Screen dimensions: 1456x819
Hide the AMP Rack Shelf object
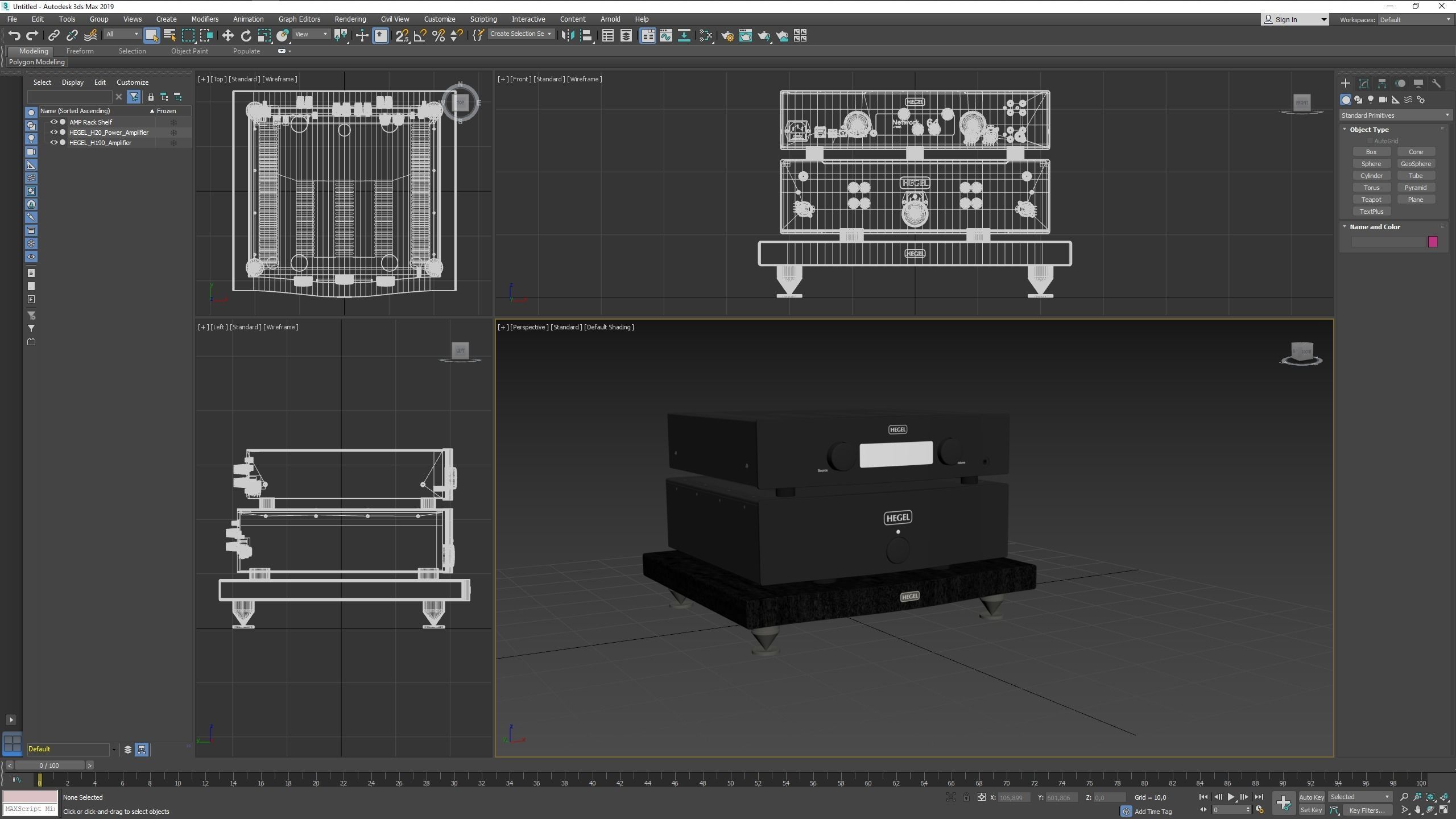pos(53,122)
